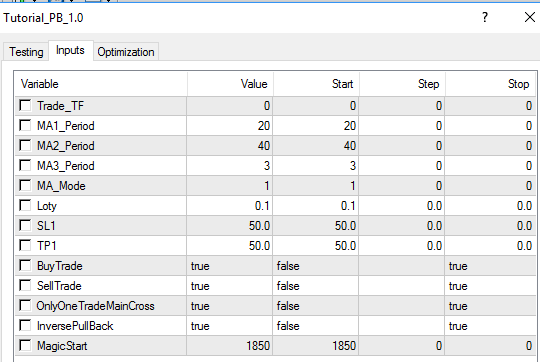Toggle the InversePullBack checkbox
The width and height of the screenshot is (540, 362).
[x=25, y=325]
